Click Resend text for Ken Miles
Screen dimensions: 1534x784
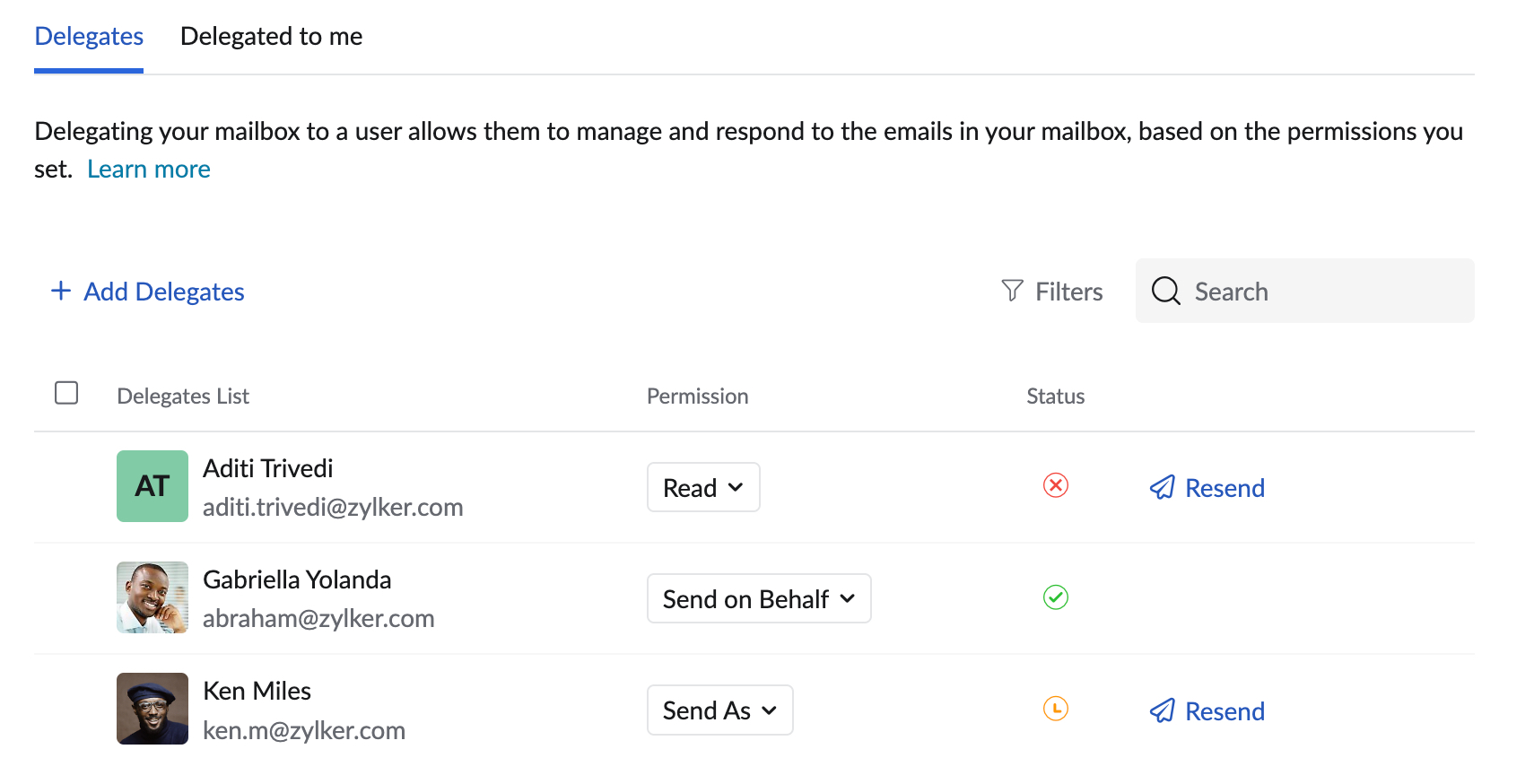pos(1225,711)
